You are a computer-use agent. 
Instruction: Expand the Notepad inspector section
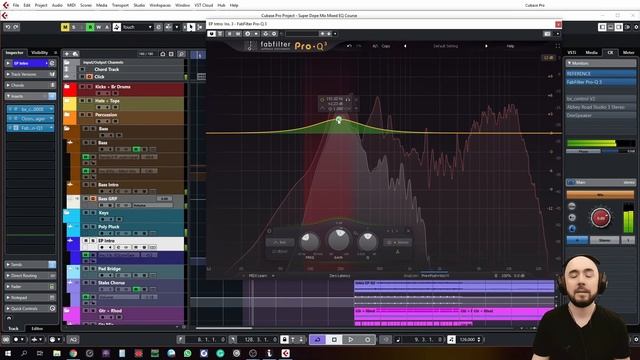point(8,298)
